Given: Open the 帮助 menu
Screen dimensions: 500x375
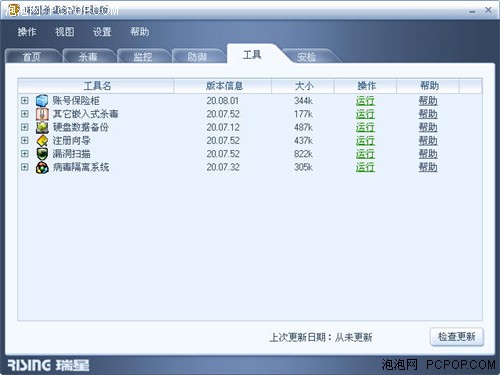Looking at the screenshot, I should [140, 32].
